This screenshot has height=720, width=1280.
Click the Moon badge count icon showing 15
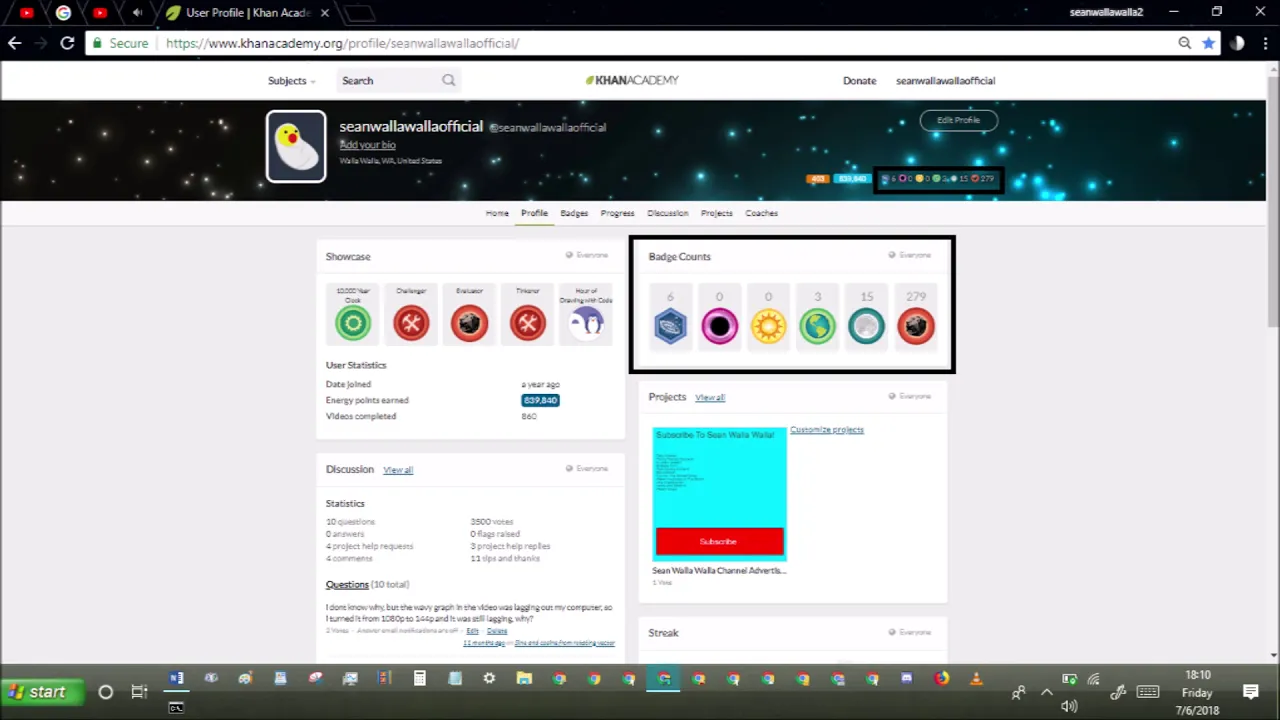click(x=866, y=326)
